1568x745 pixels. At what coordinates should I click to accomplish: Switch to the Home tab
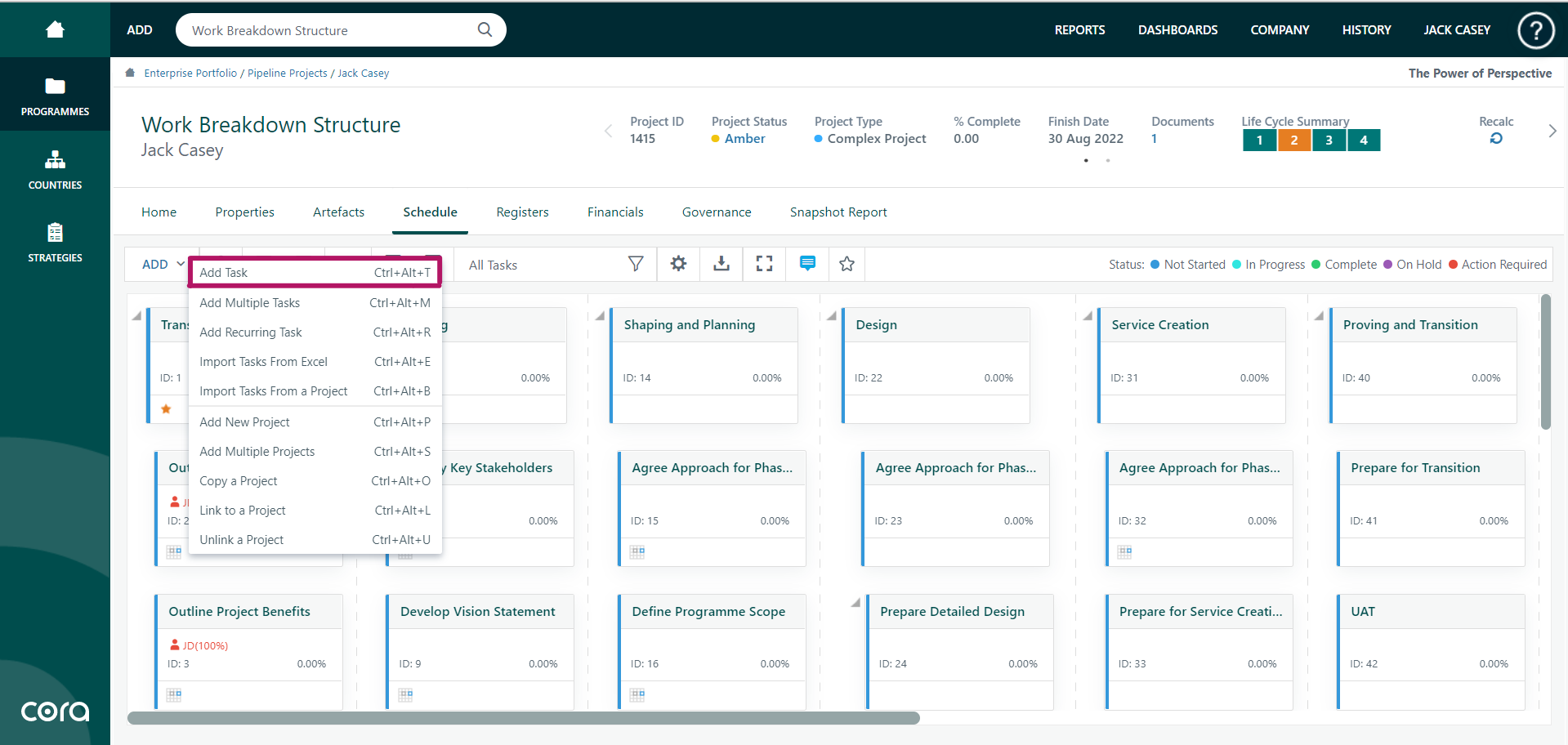[x=159, y=212]
